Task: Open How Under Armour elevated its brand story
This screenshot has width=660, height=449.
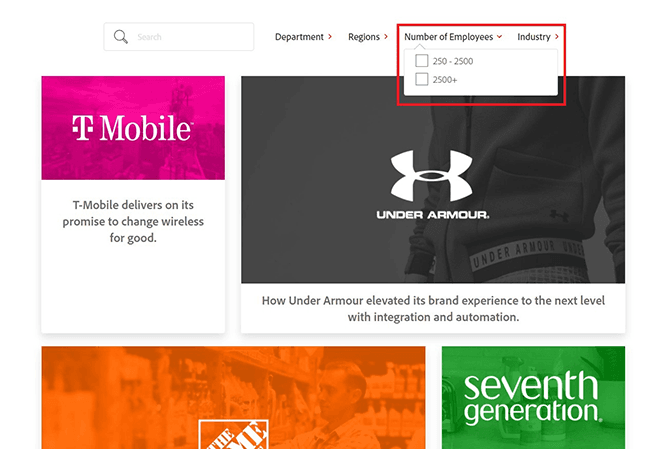Action: coord(433,308)
